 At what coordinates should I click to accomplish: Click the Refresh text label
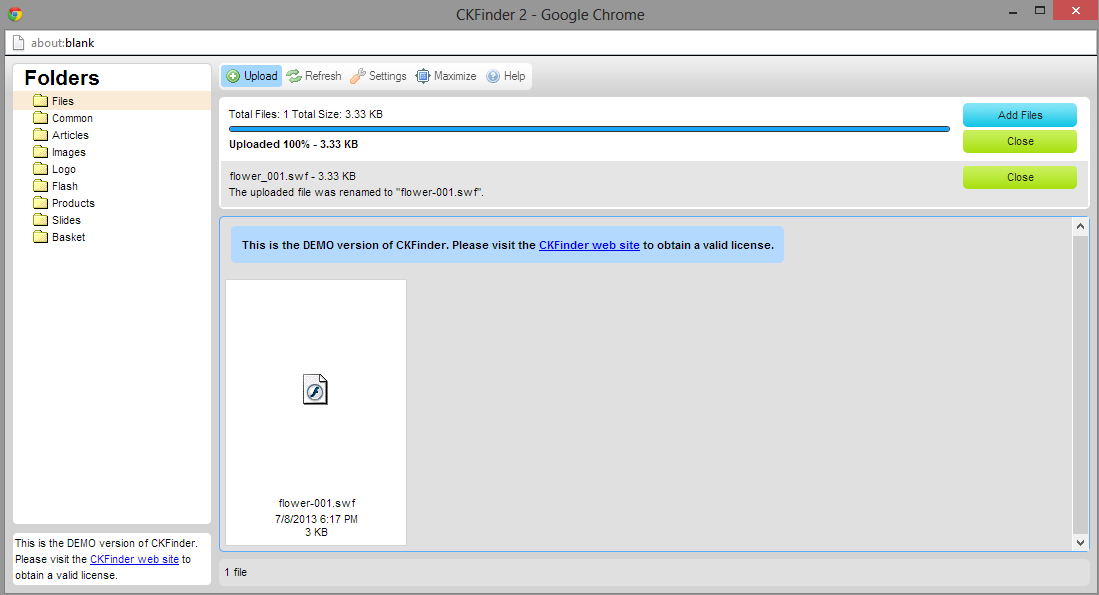(x=323, y=76)
